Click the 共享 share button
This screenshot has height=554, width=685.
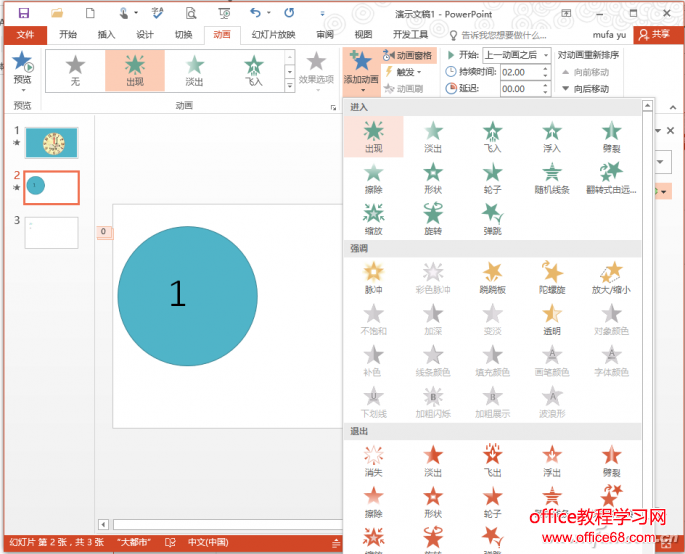click(x=655, y=34)
